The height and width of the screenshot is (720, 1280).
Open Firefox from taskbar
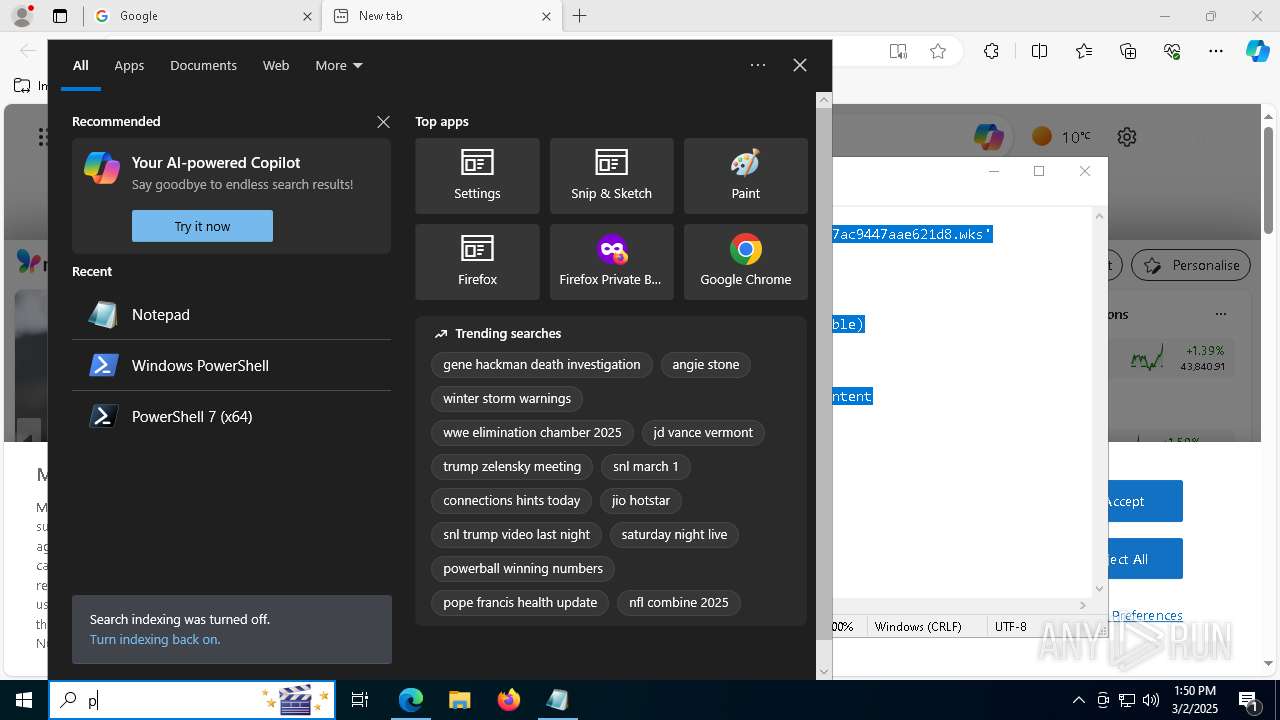point(508,700)
